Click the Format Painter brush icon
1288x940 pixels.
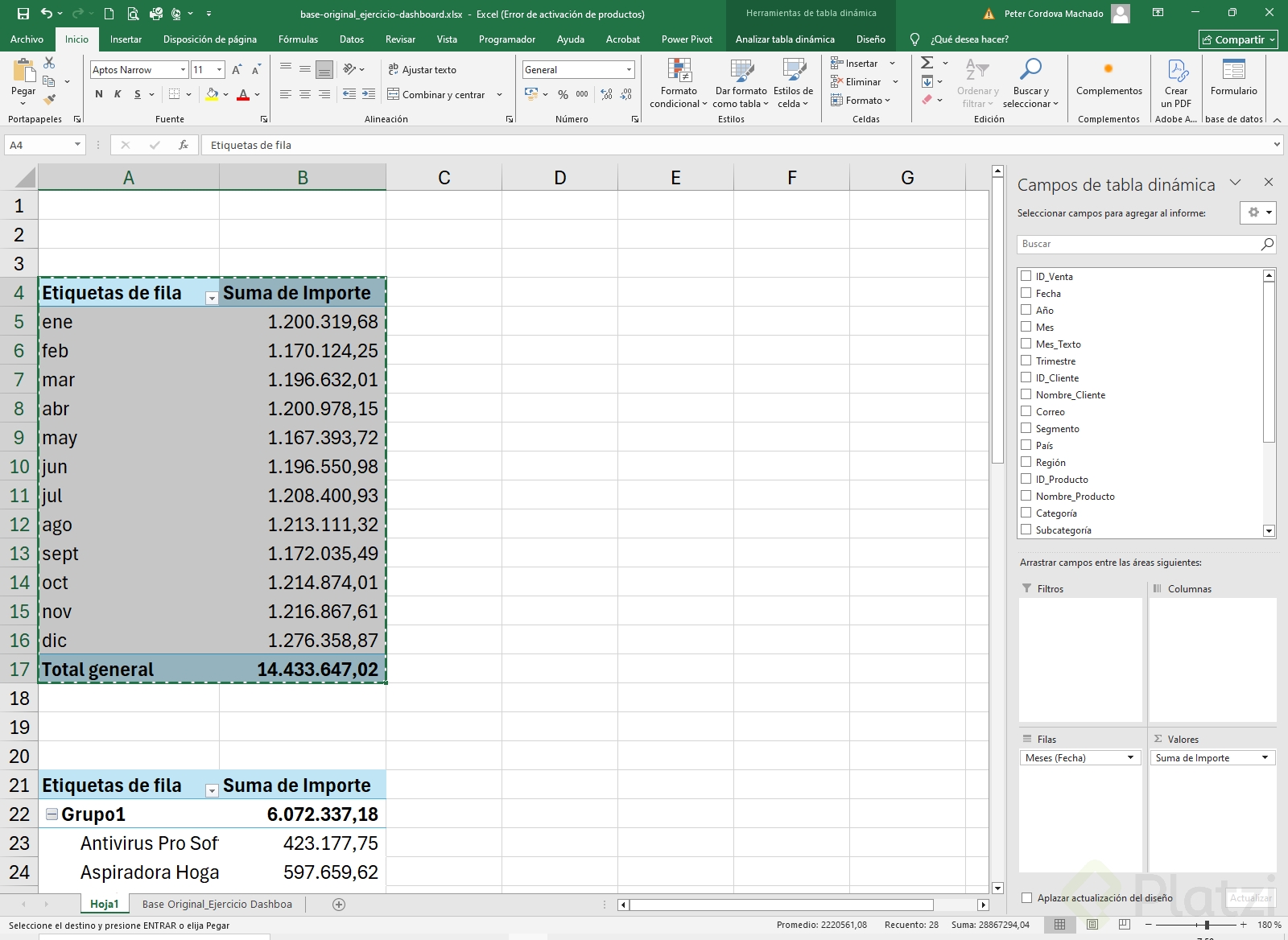point(49,100)
